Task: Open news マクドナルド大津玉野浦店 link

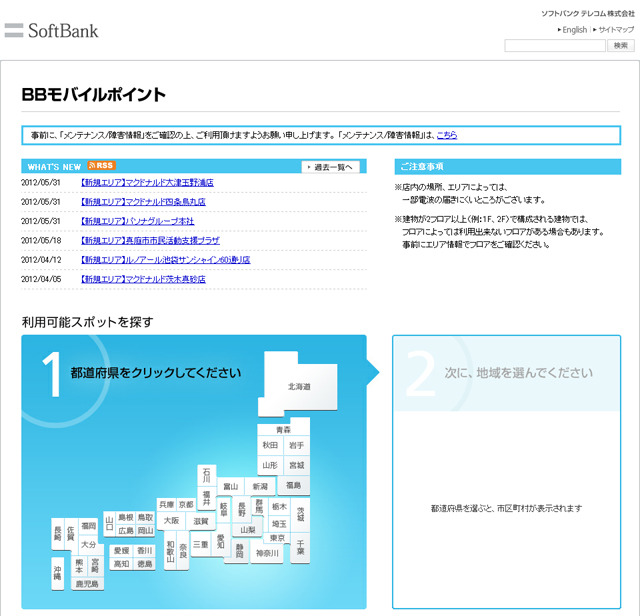Action: pyautogui.click(x=147, y=182)
